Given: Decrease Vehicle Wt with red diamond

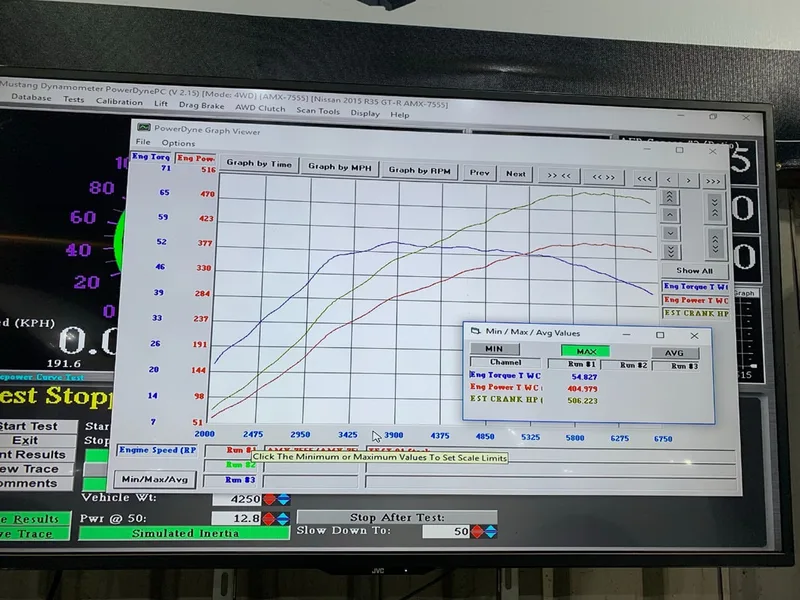Looking at the screenshot, I should tap(269, 499).
